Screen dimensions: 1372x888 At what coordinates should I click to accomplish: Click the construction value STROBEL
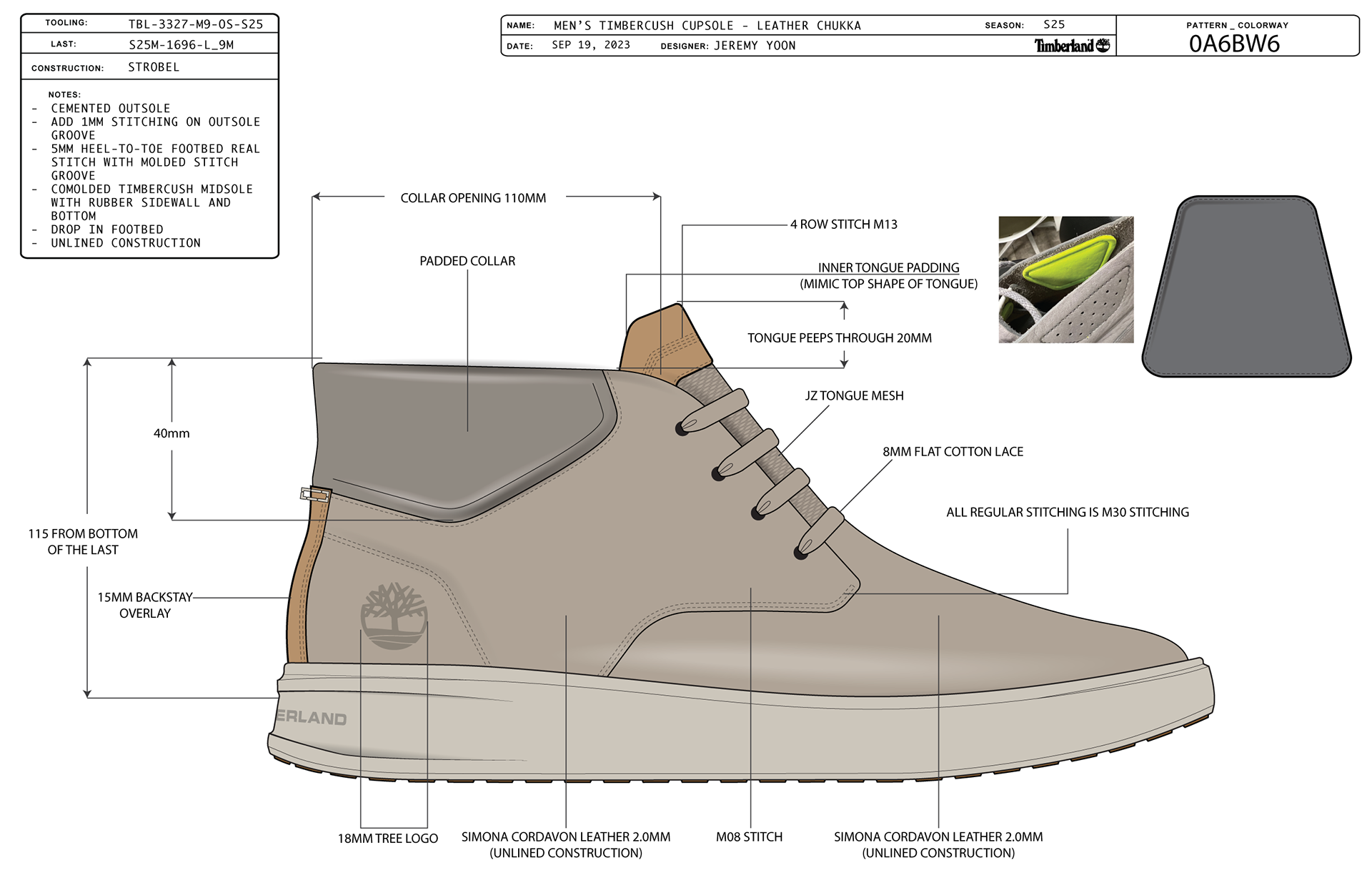pyautogui.click(x=154, y=67)
